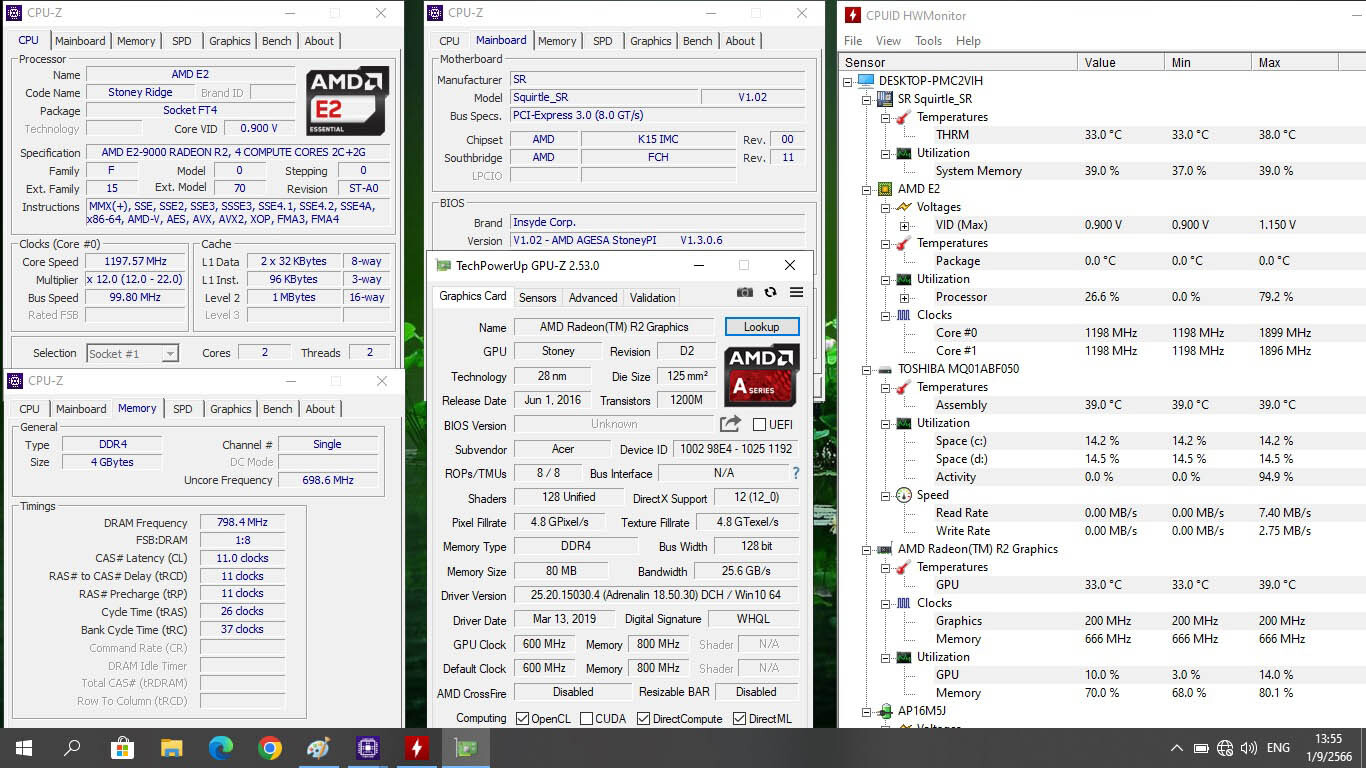Click the Sensor column header
This screenshot has width=1366, height=768.
click(x=959, y=62)
